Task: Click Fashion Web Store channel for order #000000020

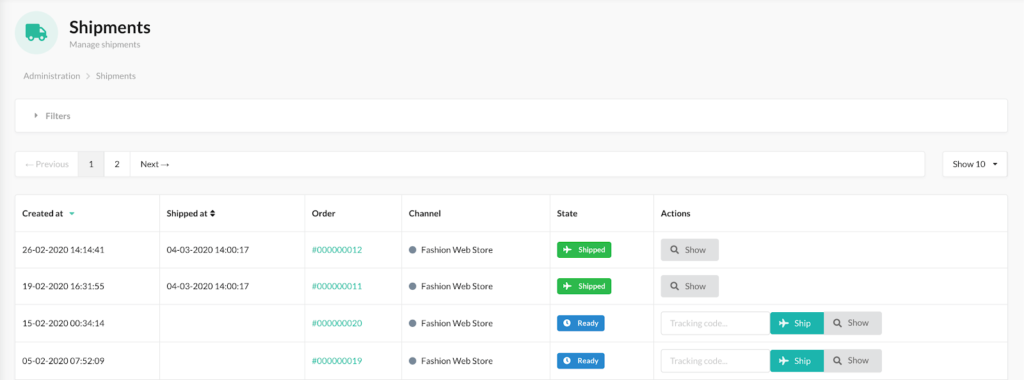Action: click(451, 323)
